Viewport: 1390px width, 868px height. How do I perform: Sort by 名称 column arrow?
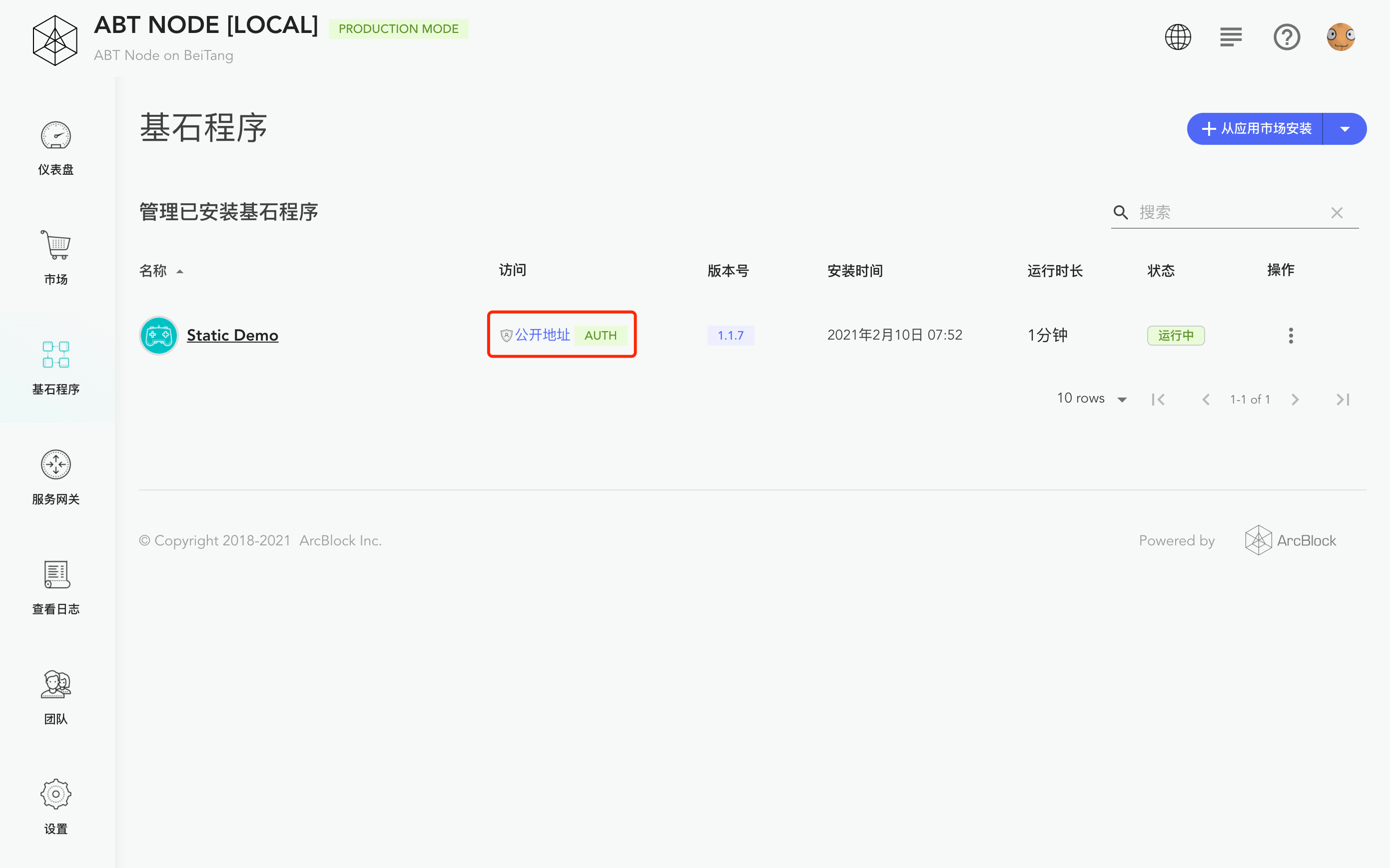tap(180, 272)
